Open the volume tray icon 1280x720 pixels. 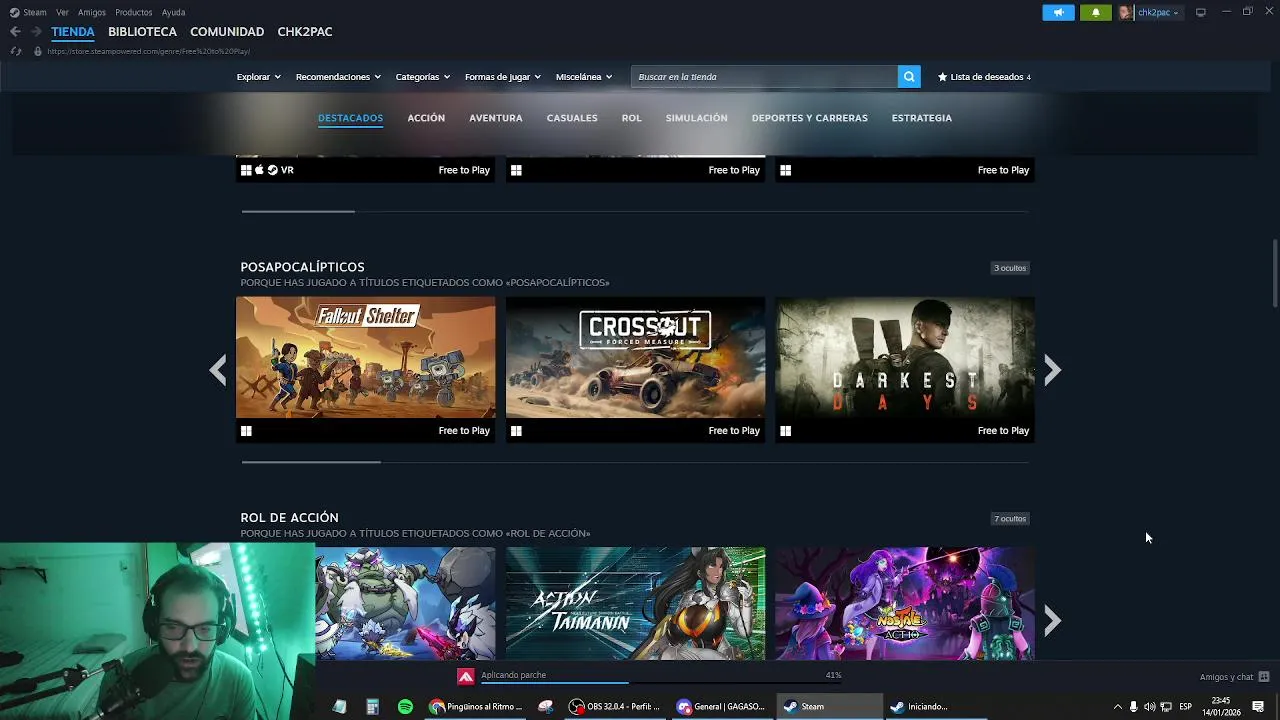(1149, 707)
